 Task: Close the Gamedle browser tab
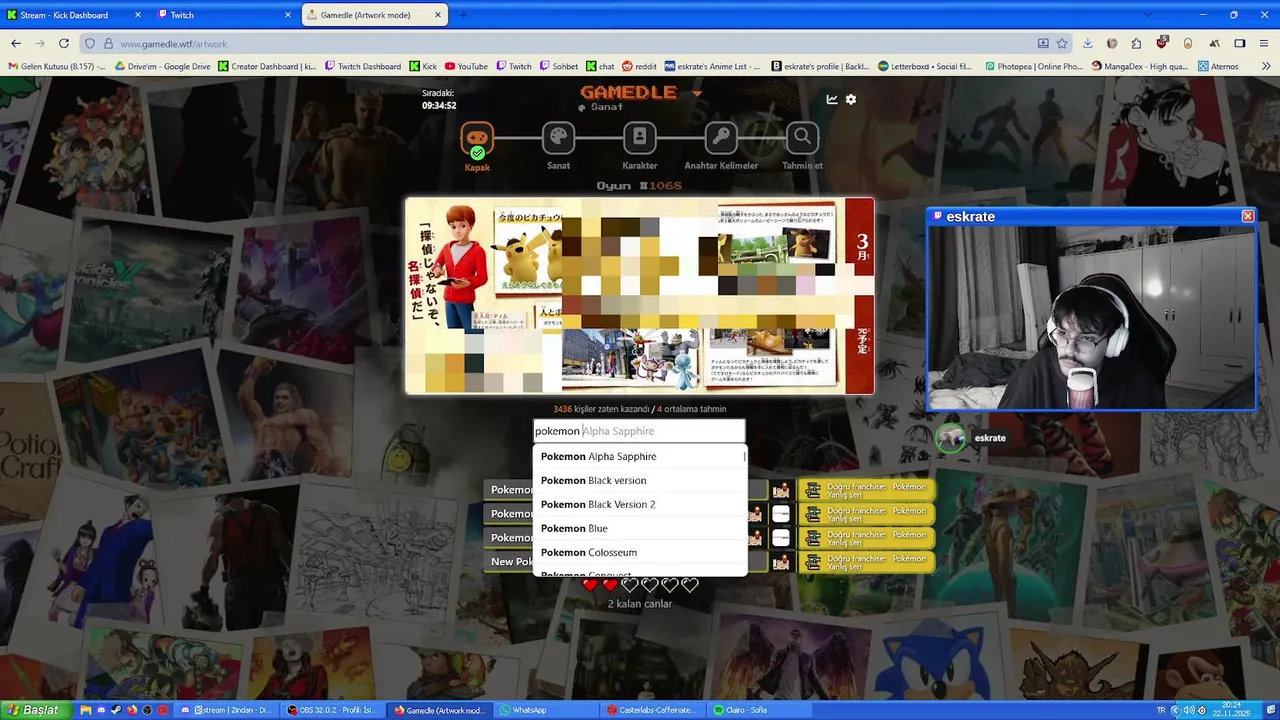click(x=438, y=15)
